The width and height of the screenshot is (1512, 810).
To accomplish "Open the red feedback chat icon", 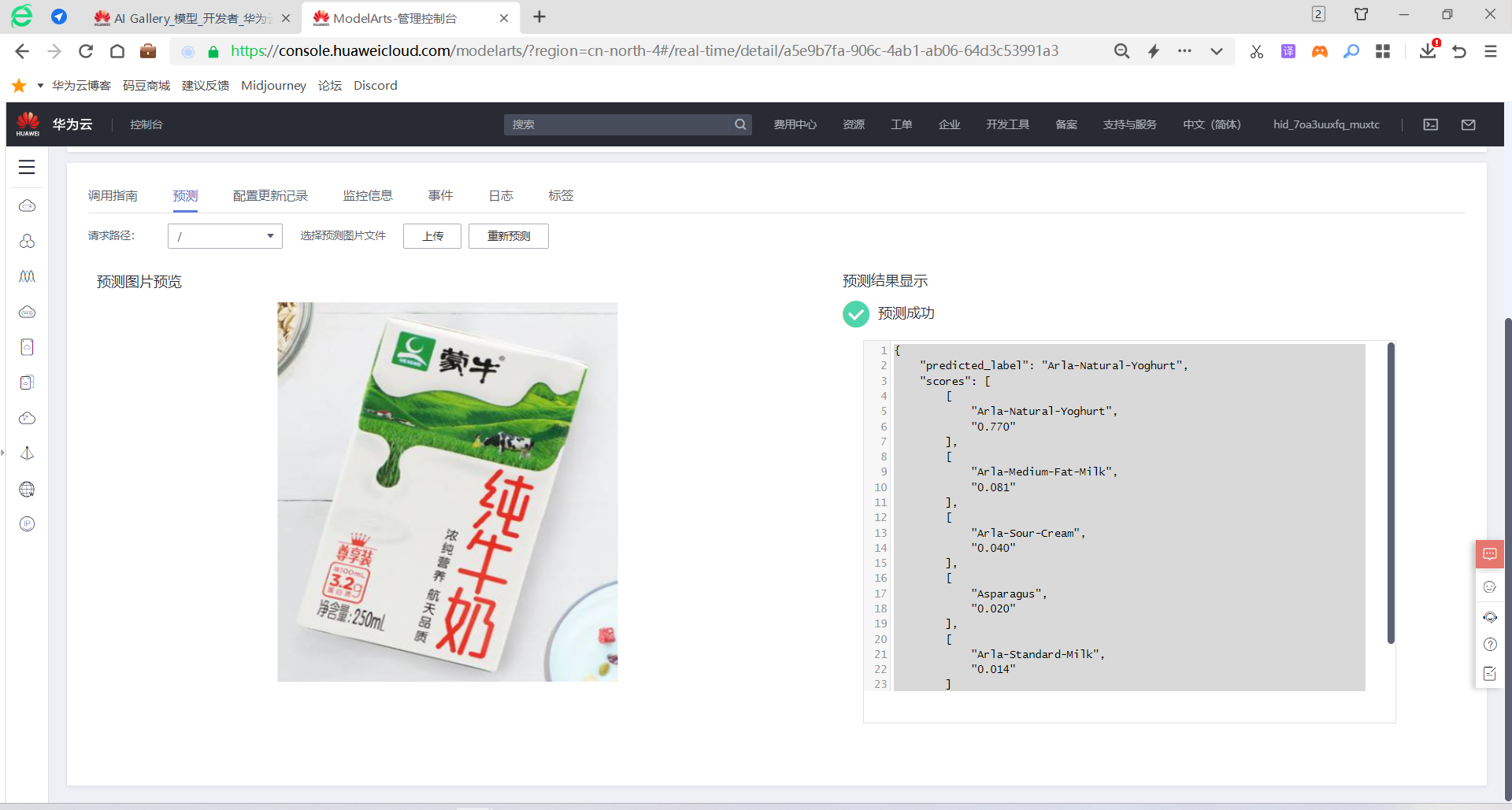I will (1490, 554).
